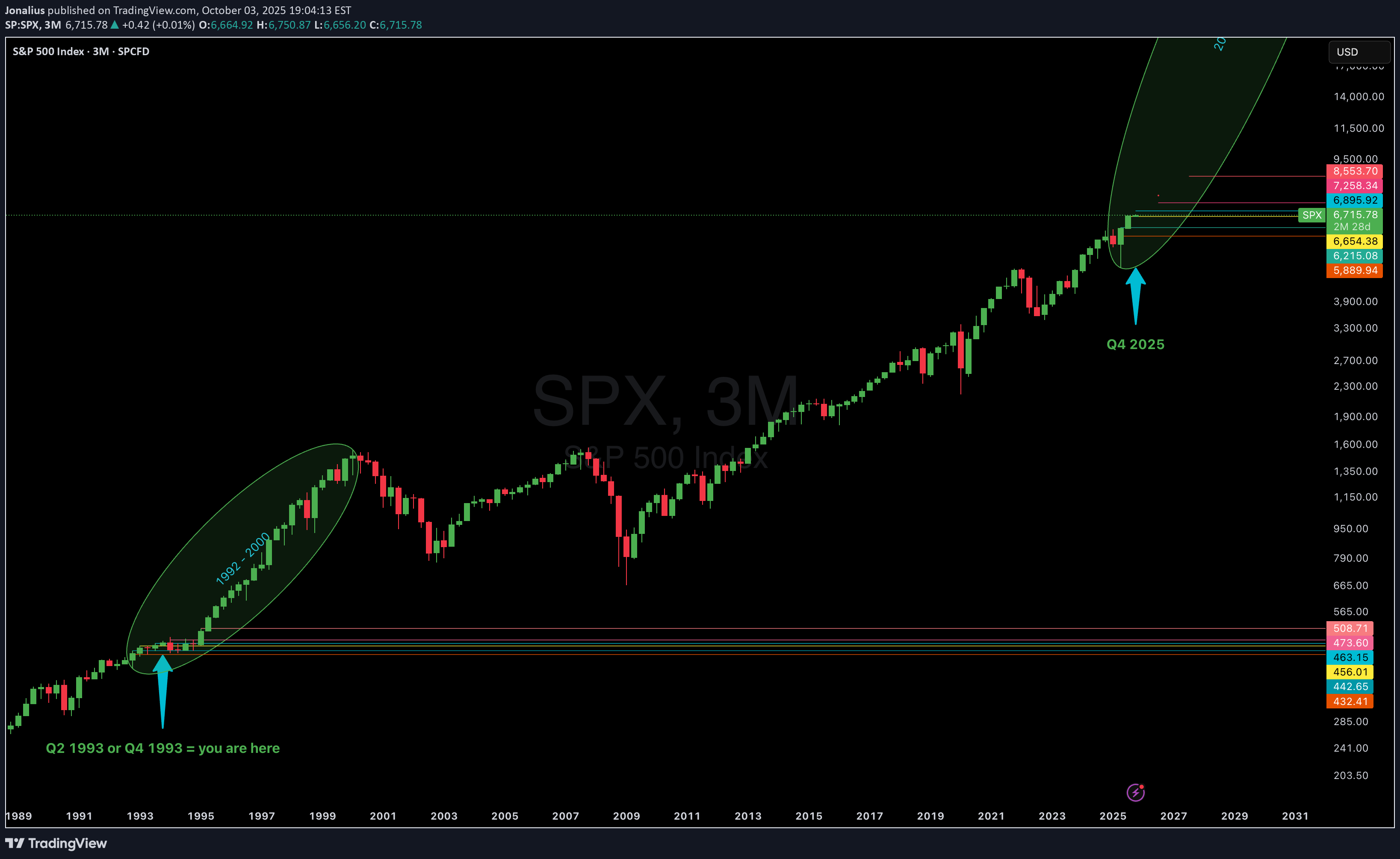Click the pink 473.60 price label
This screenshot has height=859, width=1400.
point(1350,643)
